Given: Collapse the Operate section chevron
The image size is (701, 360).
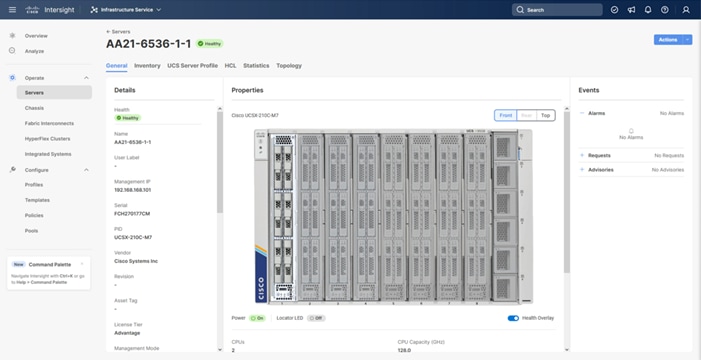Looking at the screenshot, I should [86, 78].
